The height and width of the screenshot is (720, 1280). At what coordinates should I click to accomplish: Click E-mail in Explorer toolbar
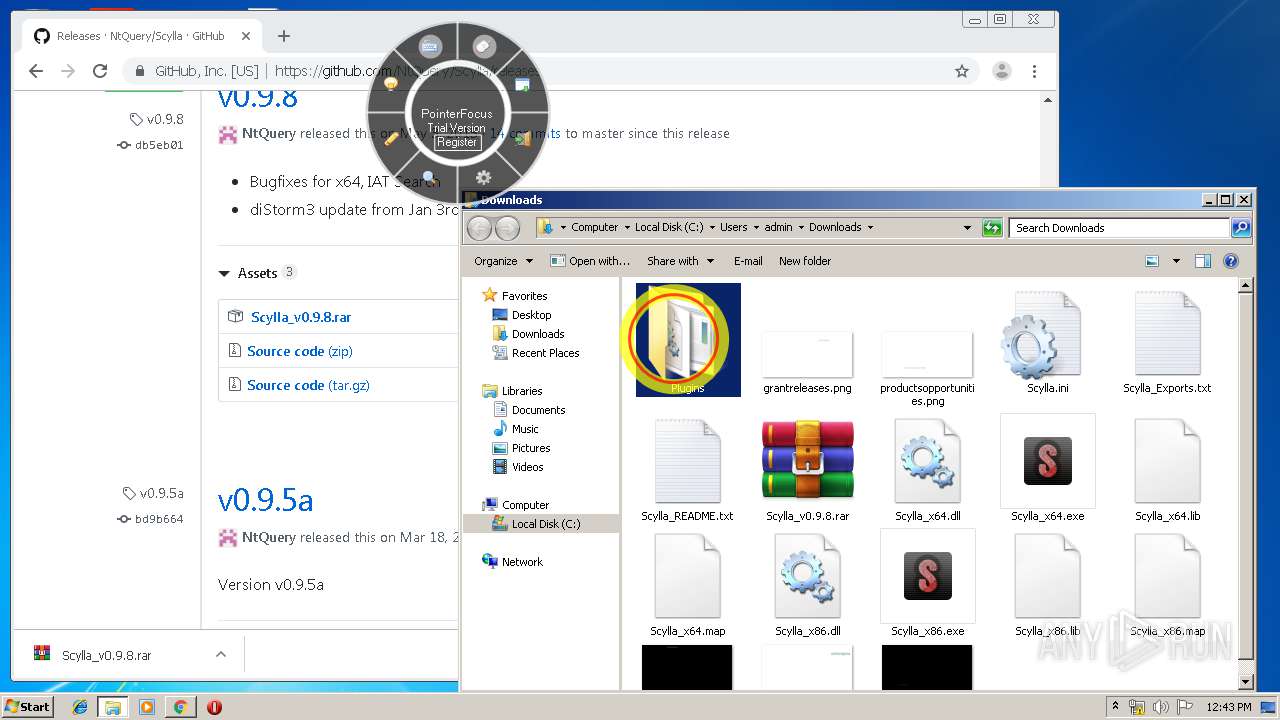(748, 261)
